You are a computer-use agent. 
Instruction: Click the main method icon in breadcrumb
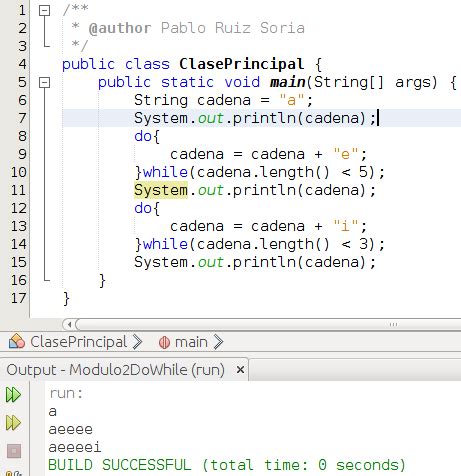coord(164,342)
